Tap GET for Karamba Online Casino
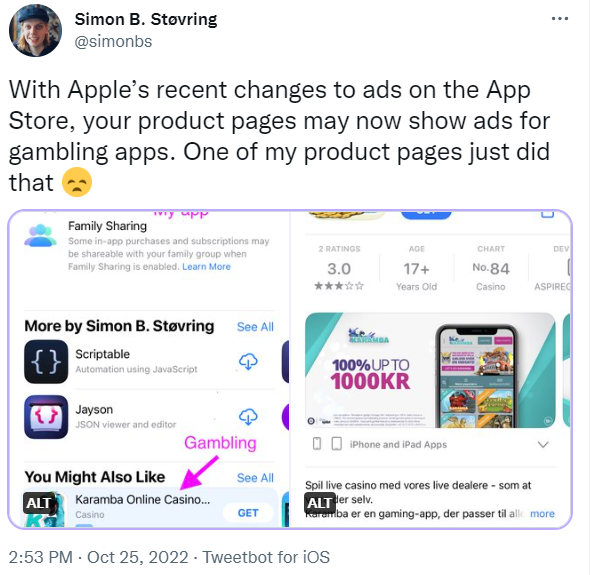This screenshot has height=575, width=598. [248, 513]
